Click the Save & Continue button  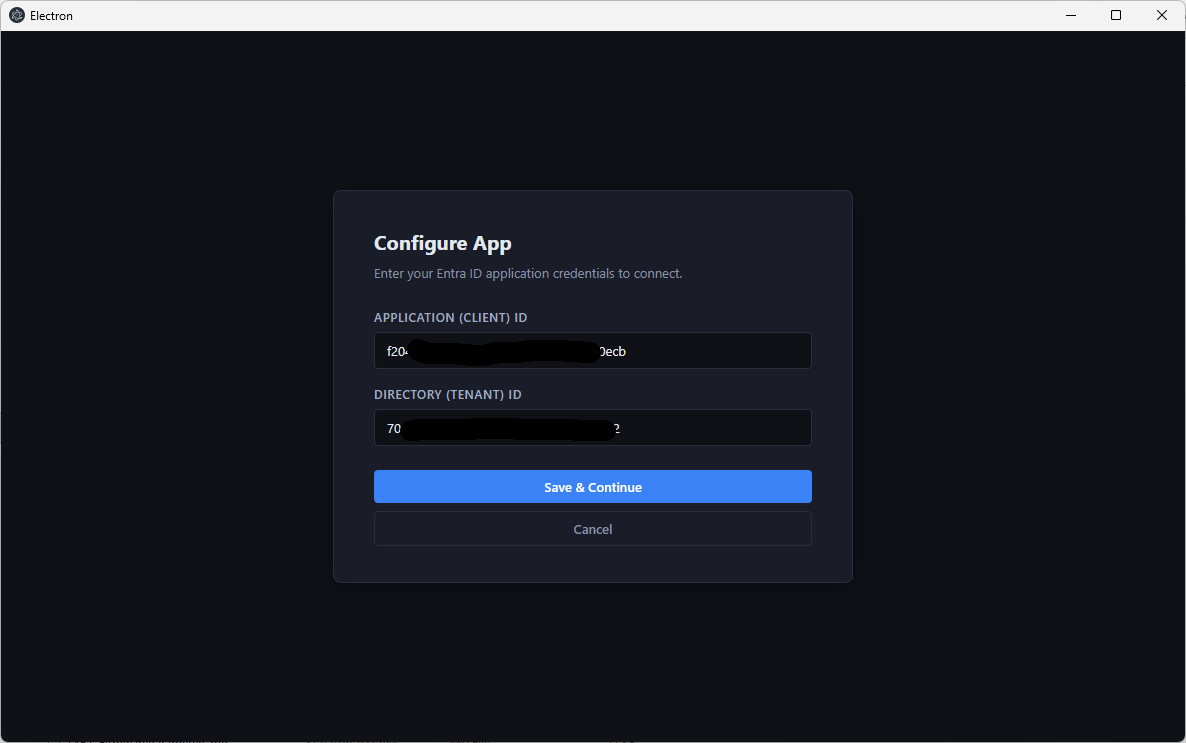[592, 487]
